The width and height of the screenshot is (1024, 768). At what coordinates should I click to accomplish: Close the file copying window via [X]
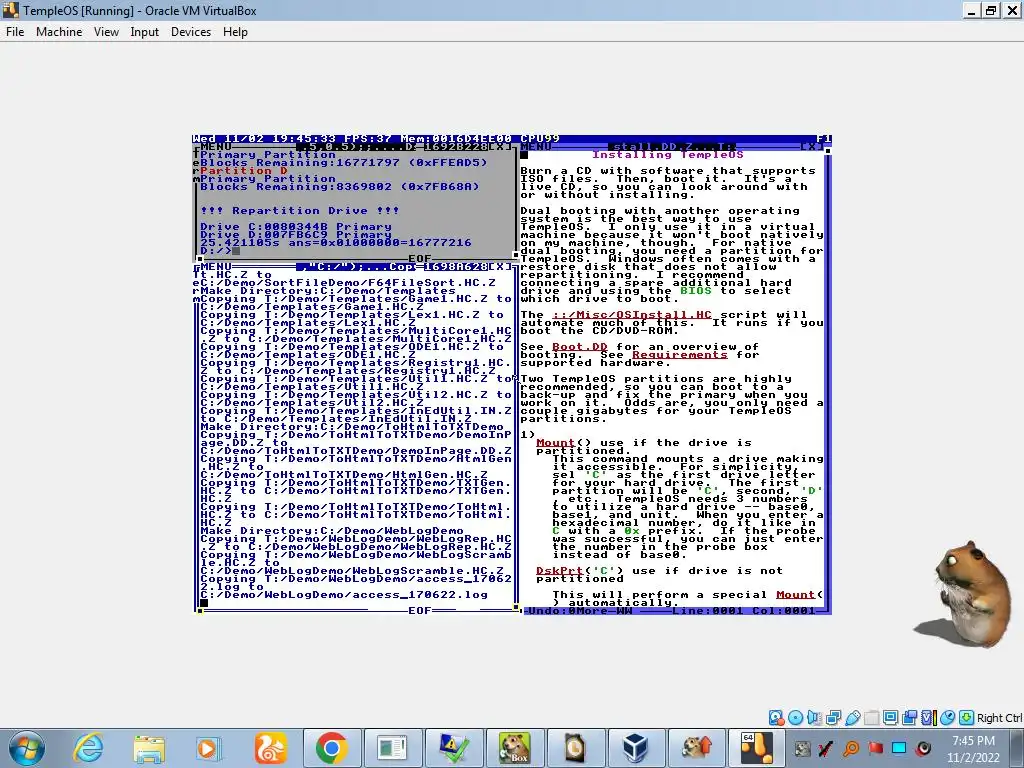point(502,266)
